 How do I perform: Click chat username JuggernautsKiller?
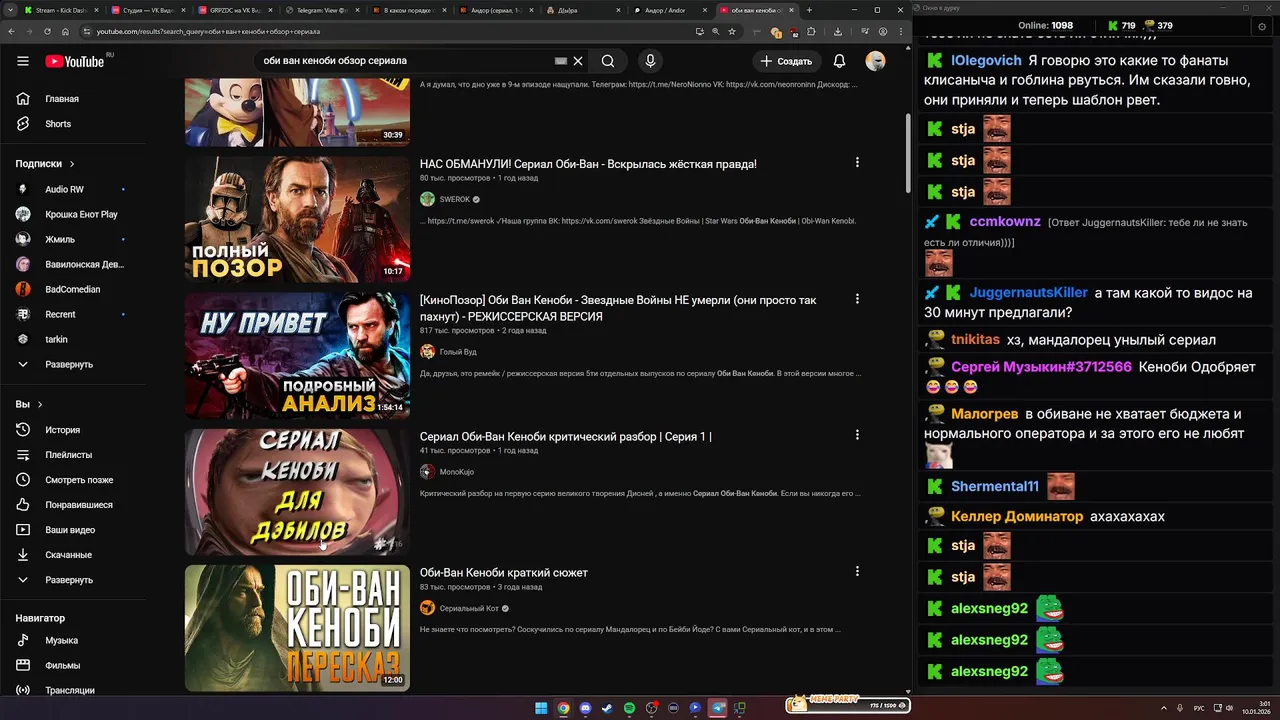(1028, 293)
